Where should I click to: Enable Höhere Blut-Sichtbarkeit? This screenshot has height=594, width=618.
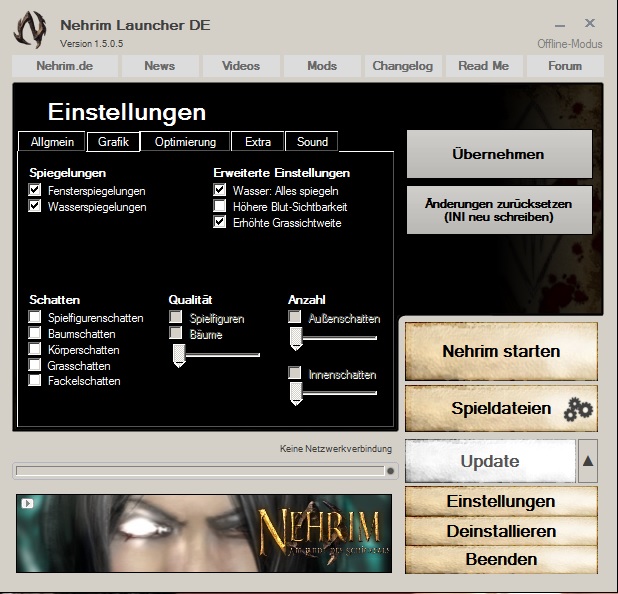point(220,206)
